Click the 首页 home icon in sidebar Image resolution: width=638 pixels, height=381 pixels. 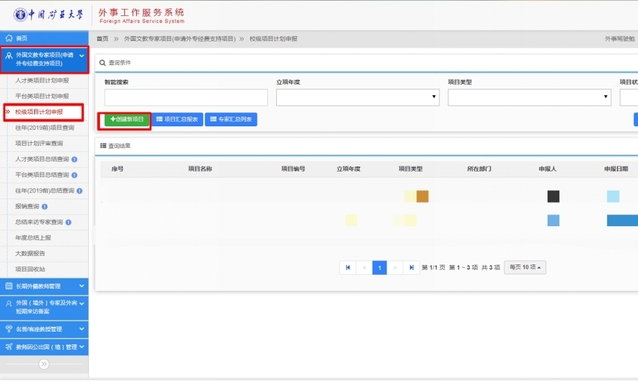click(x=9, y=38)
